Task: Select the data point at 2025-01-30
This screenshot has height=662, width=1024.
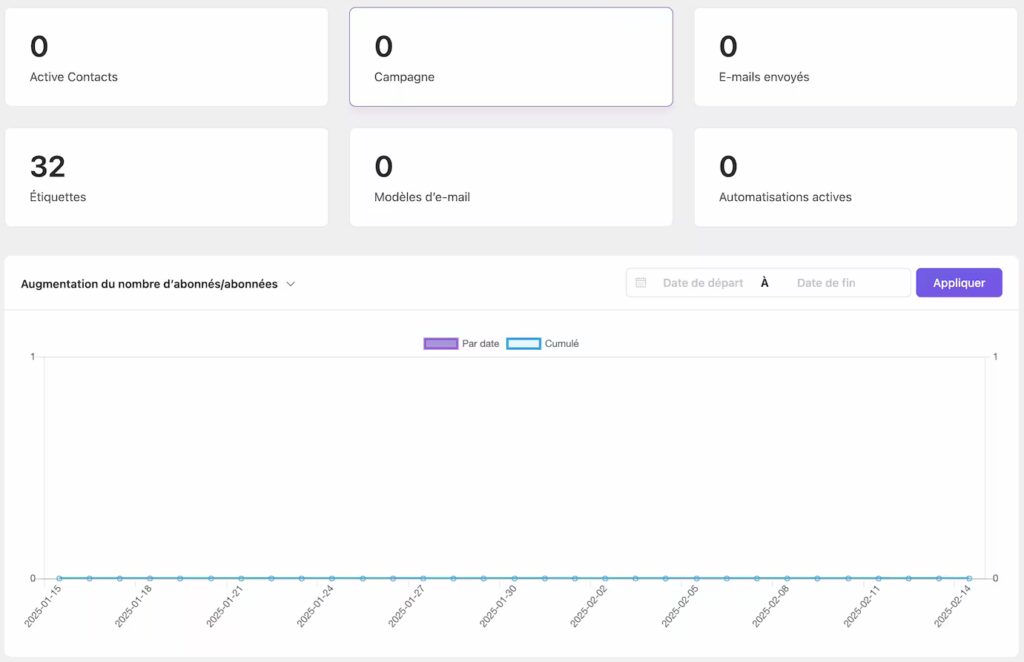Action: pos(515,578)
